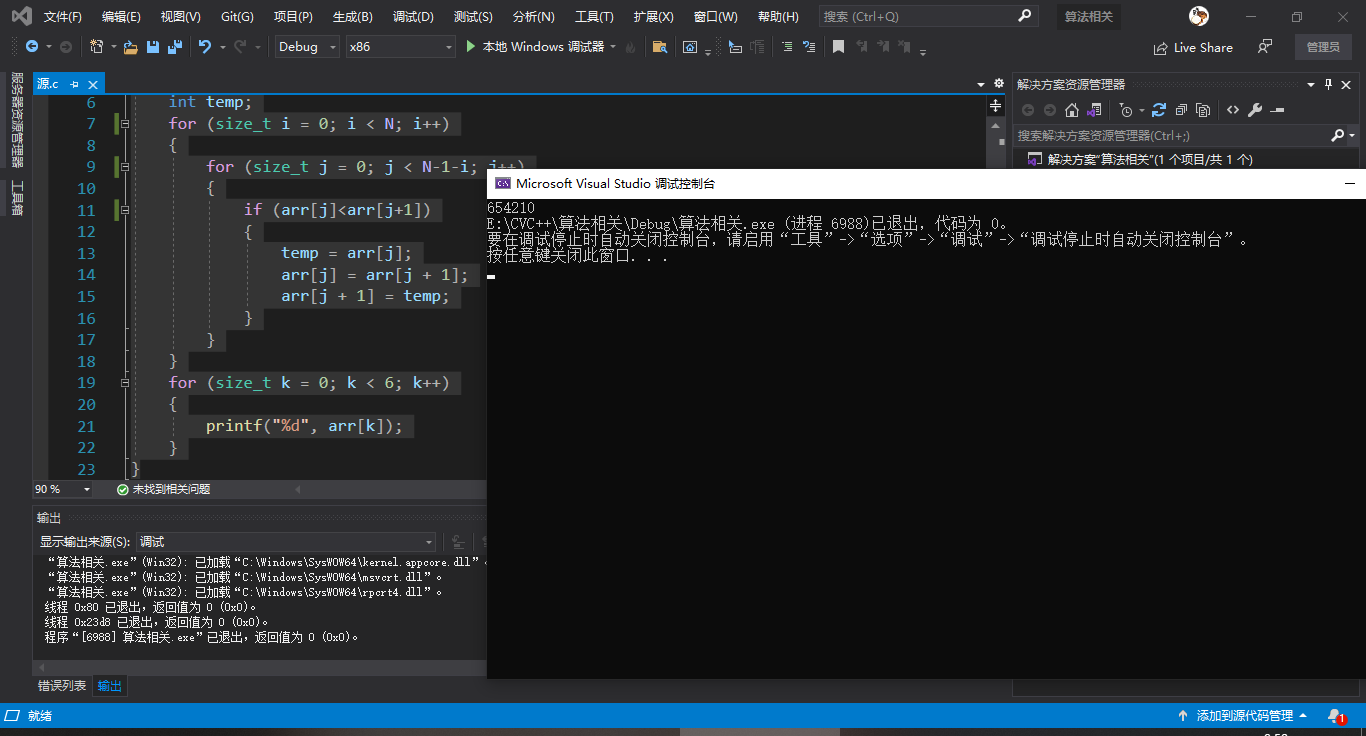Collapse the for loop on line 19
1366x736 pixels.
tap(125, 382)
